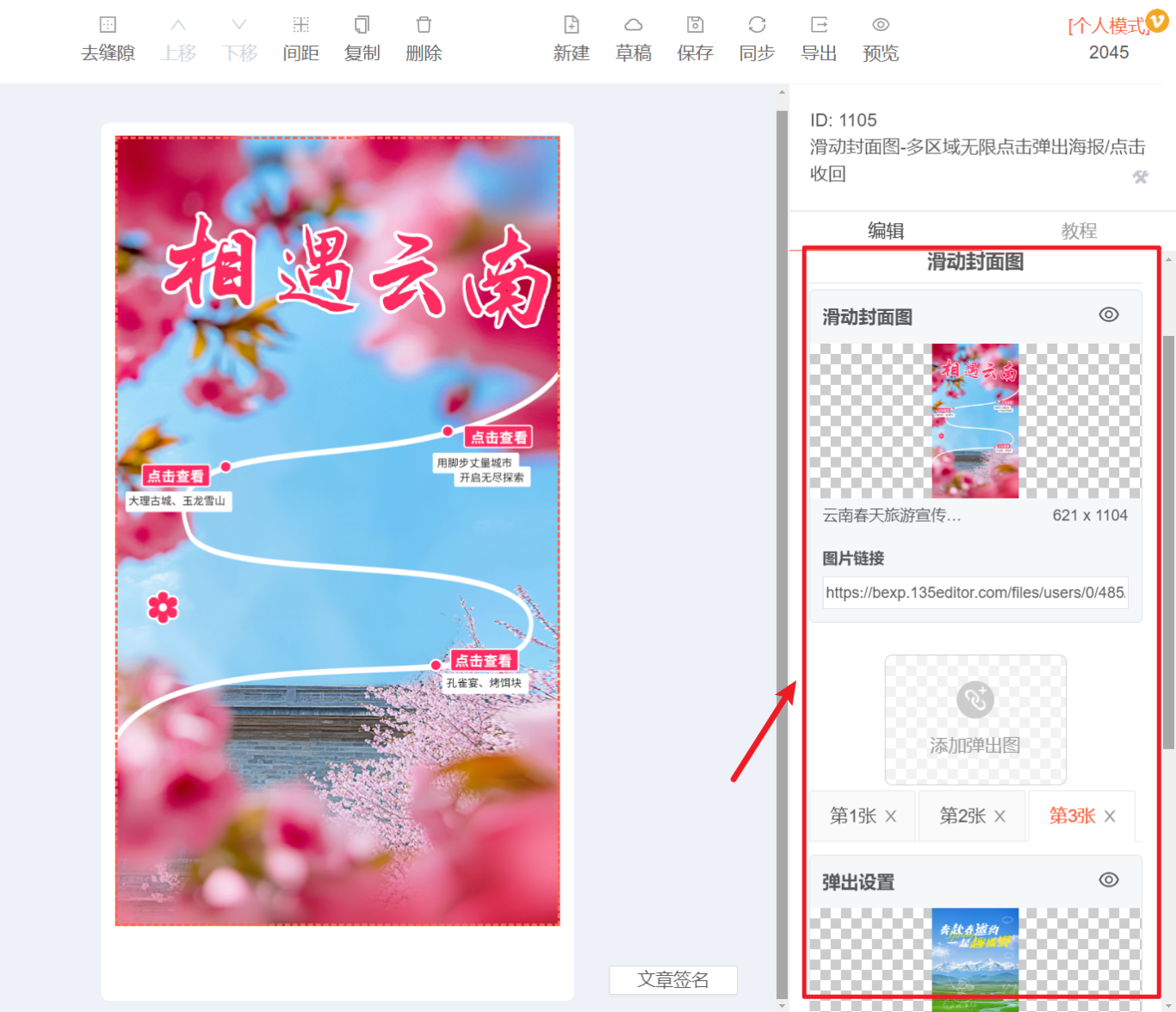The width and height of the screenshot is (1176, 1012).
Task: Close the 第3张 tab with X
Action: point(1110,816)
